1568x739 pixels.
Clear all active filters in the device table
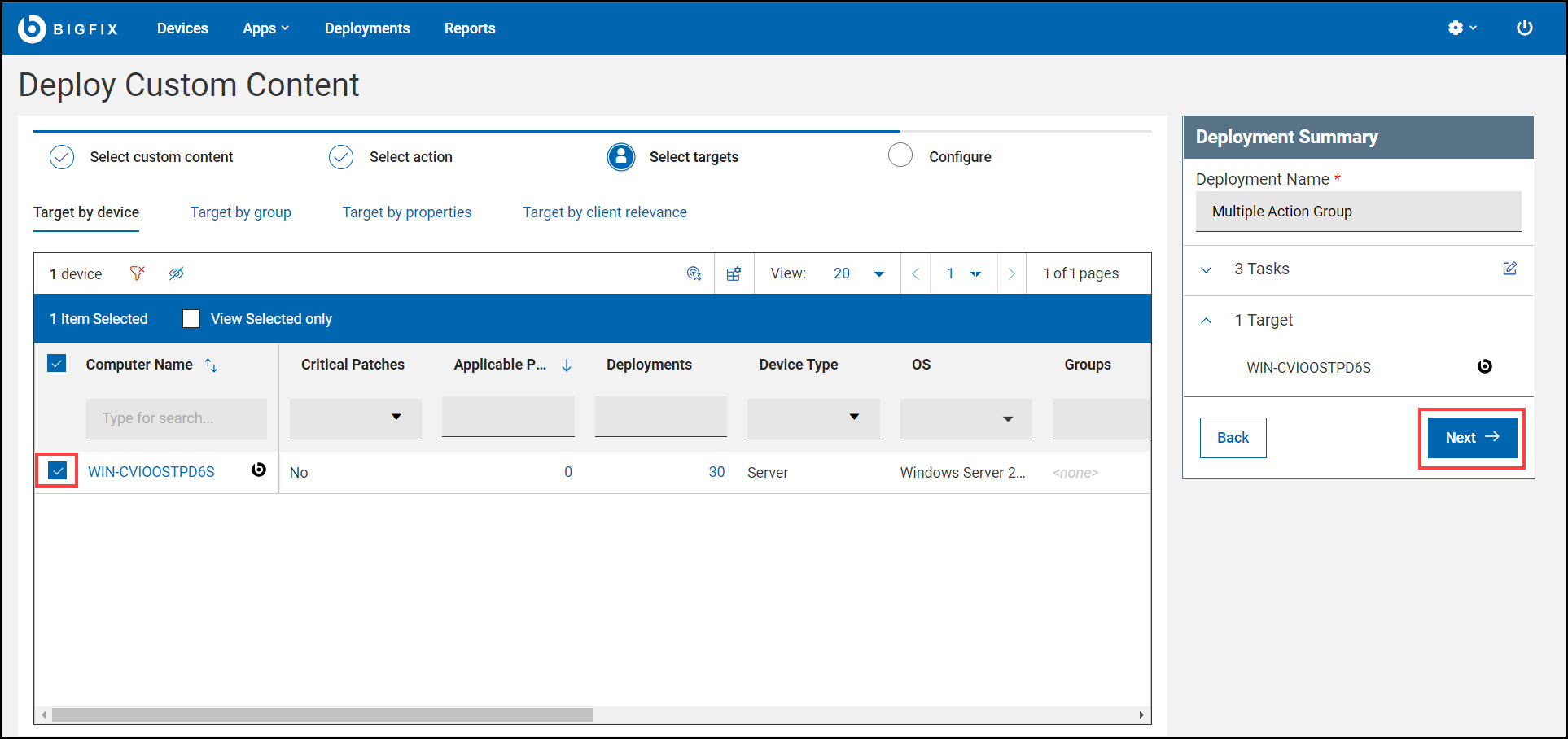[x=137, y=273]
